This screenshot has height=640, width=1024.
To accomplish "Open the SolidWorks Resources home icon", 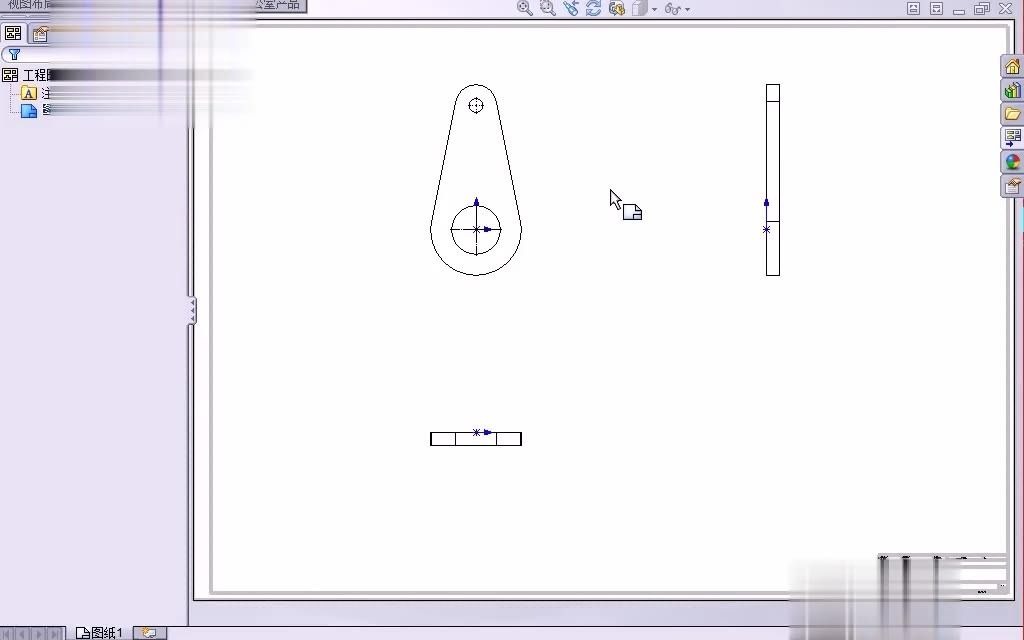I will coord(1012,66).
